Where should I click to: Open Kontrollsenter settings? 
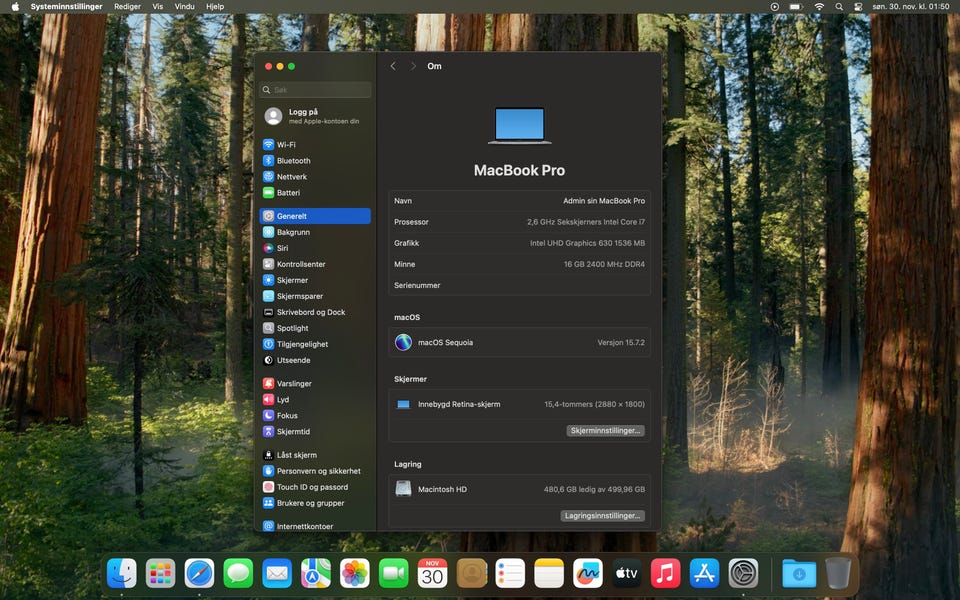click(x=300, y=264)
